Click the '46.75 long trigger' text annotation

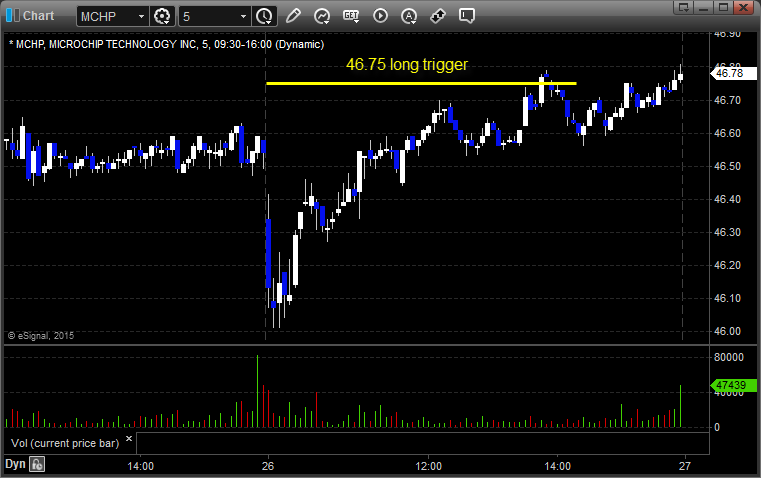click(407, 65)
